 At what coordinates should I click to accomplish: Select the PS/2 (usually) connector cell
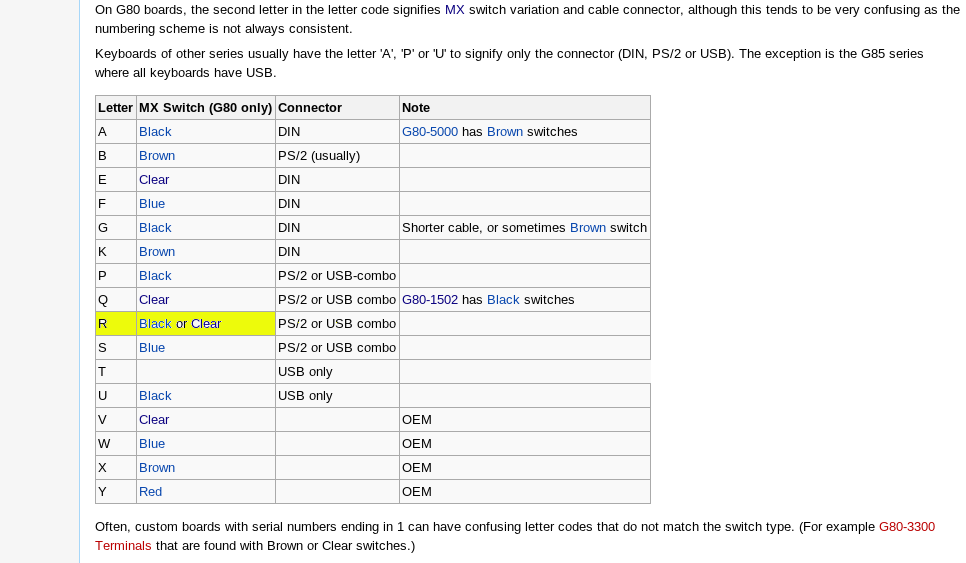(338, 156)
